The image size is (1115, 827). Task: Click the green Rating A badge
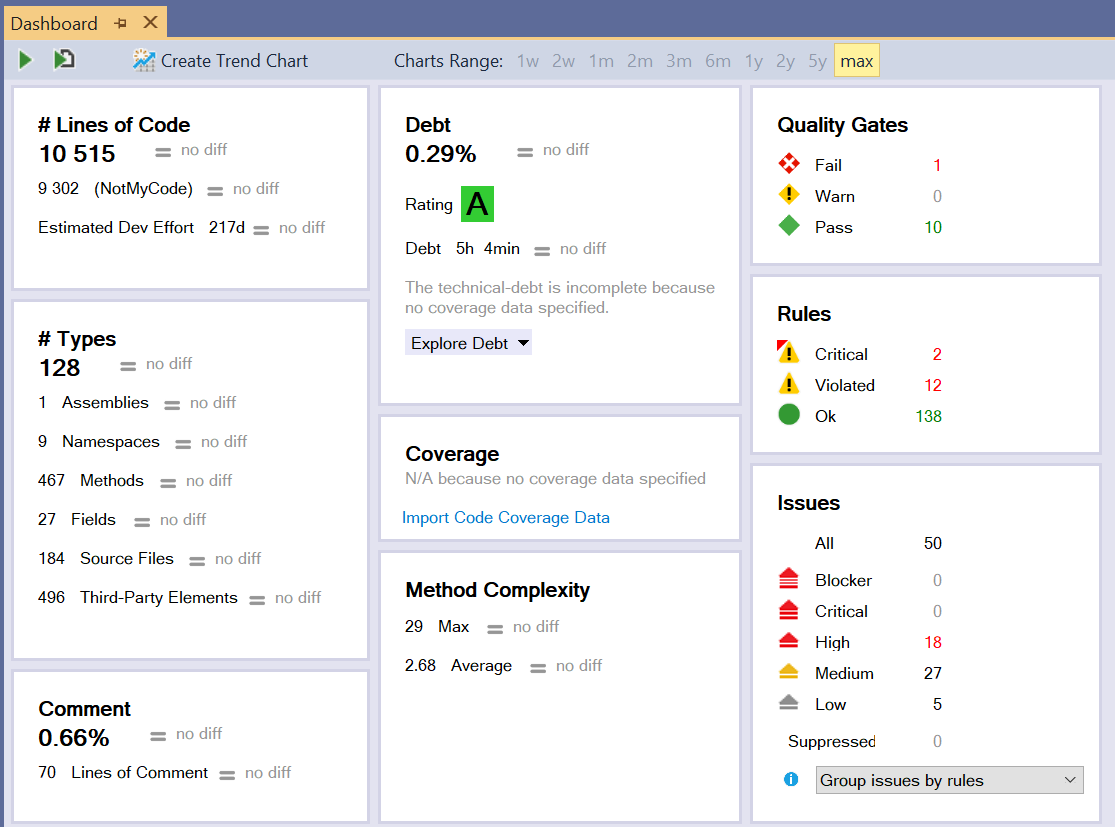[476, 203]
